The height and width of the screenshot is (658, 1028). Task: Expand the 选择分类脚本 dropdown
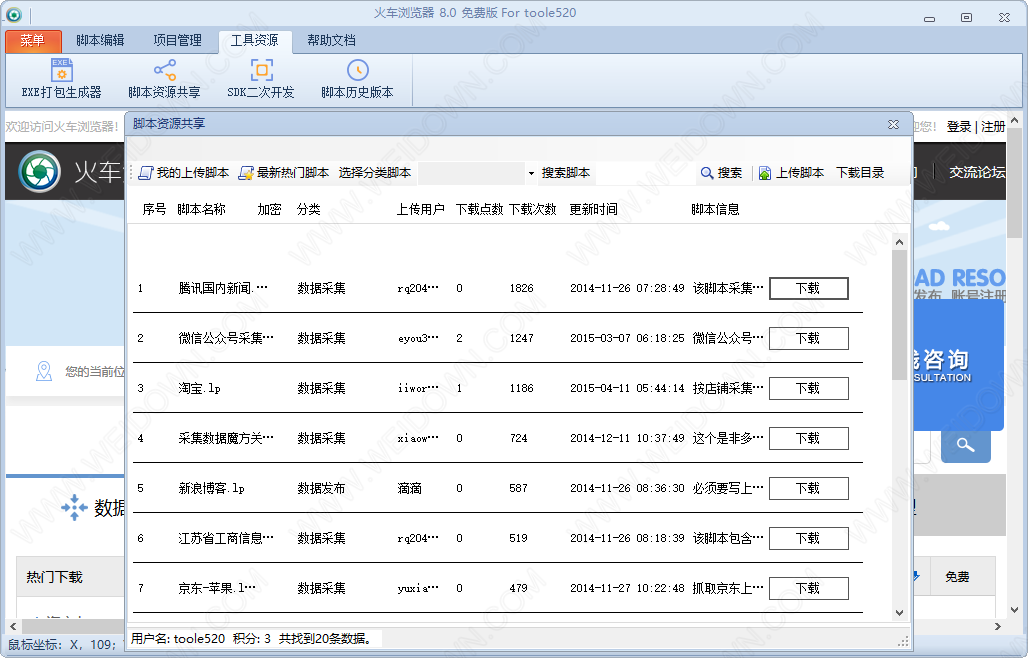point(530,173)
